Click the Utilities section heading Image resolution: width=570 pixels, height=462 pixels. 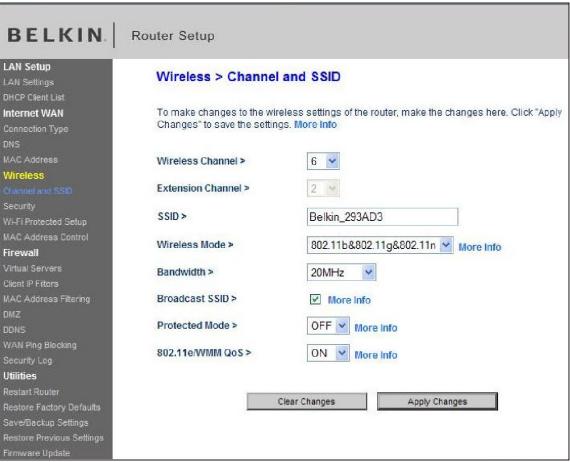[20, 376]
